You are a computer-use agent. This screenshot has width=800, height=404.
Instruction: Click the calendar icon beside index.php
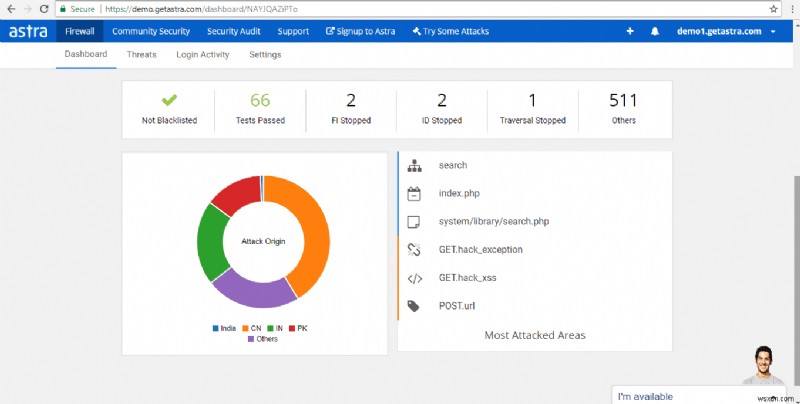(x=414, y=193)
